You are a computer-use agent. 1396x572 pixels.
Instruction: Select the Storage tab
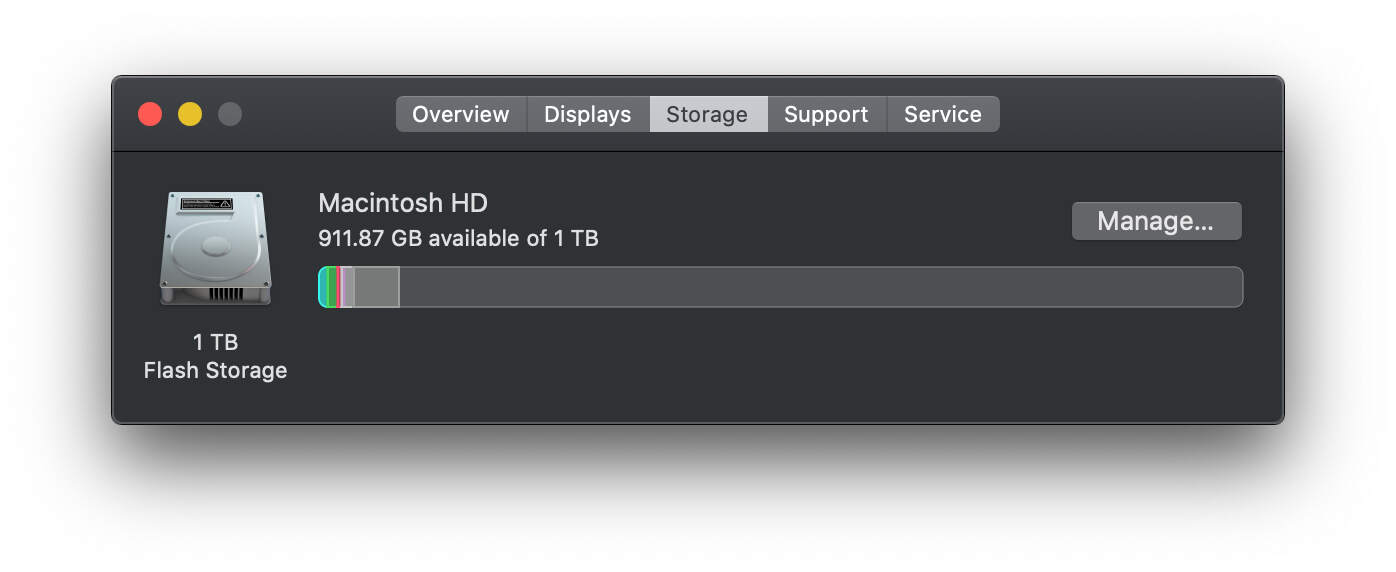[x=707, y=114]
